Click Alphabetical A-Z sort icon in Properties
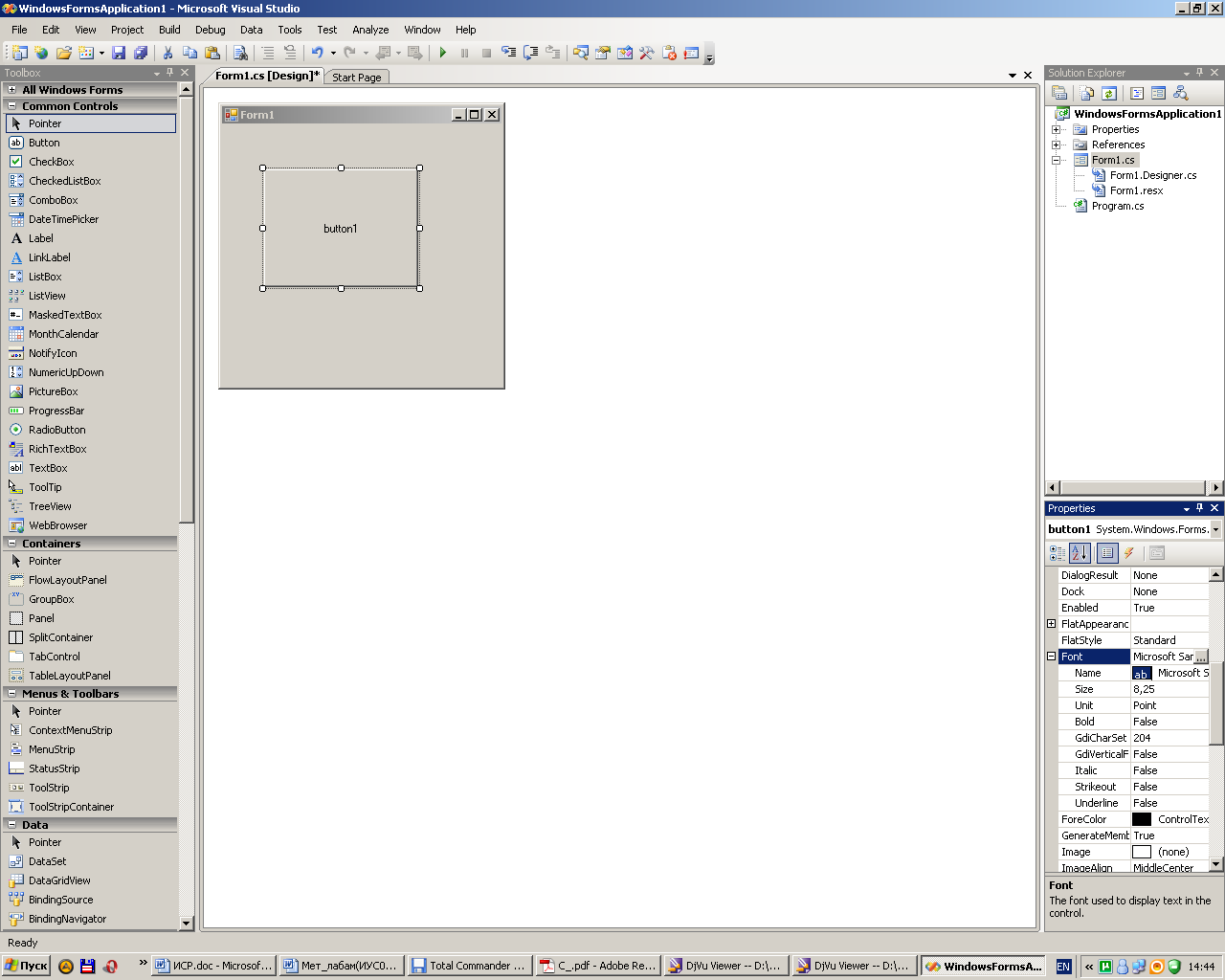Viewport: 1225px width, 980px height. (x=1080, y=553)
